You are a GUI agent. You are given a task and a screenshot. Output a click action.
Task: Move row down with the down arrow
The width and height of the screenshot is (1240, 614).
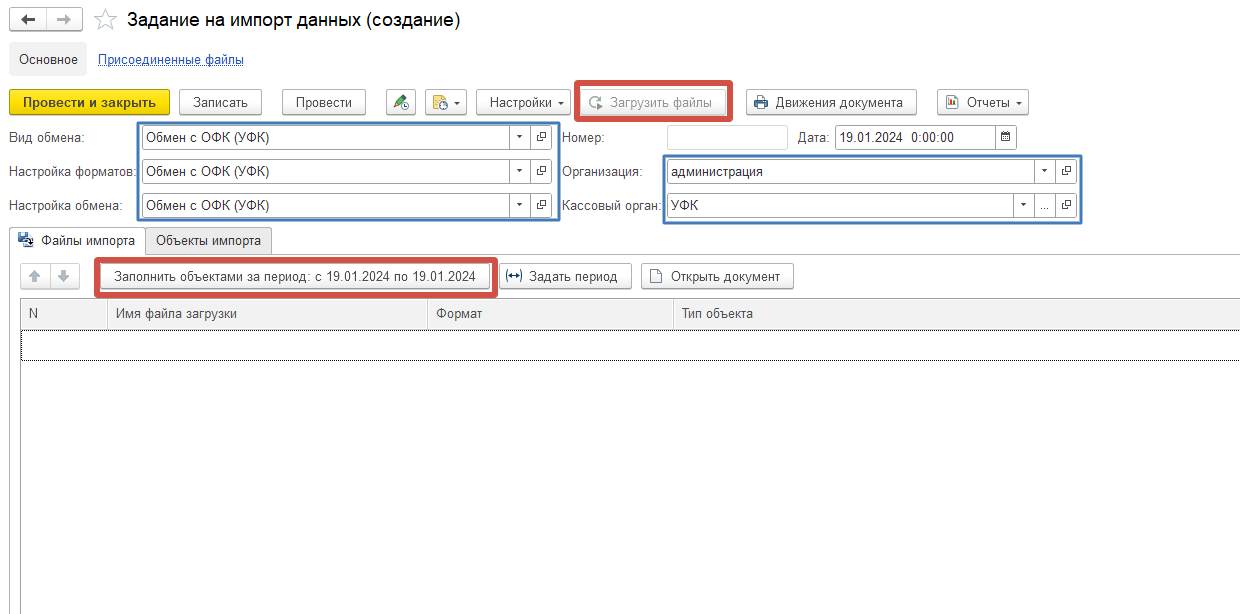pyautogui.click(x=62, y=277)
